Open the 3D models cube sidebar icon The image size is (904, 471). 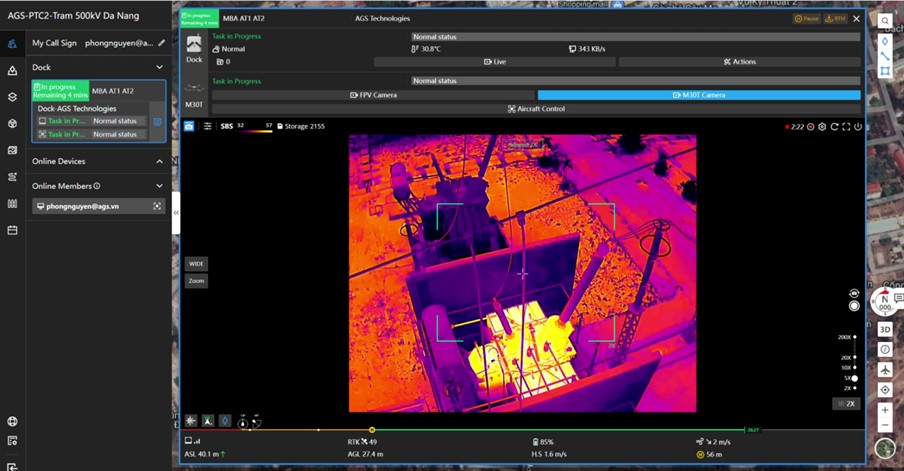12,123
